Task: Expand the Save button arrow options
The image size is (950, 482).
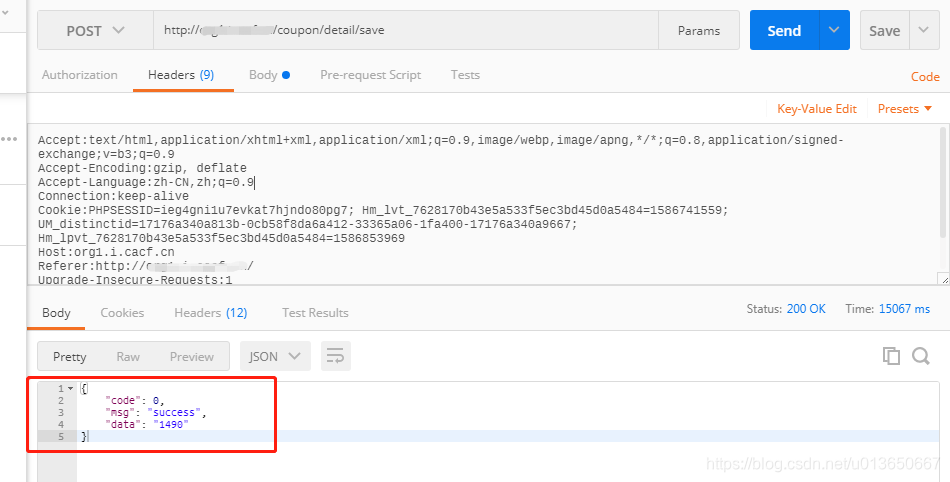Action: [923, 30]
